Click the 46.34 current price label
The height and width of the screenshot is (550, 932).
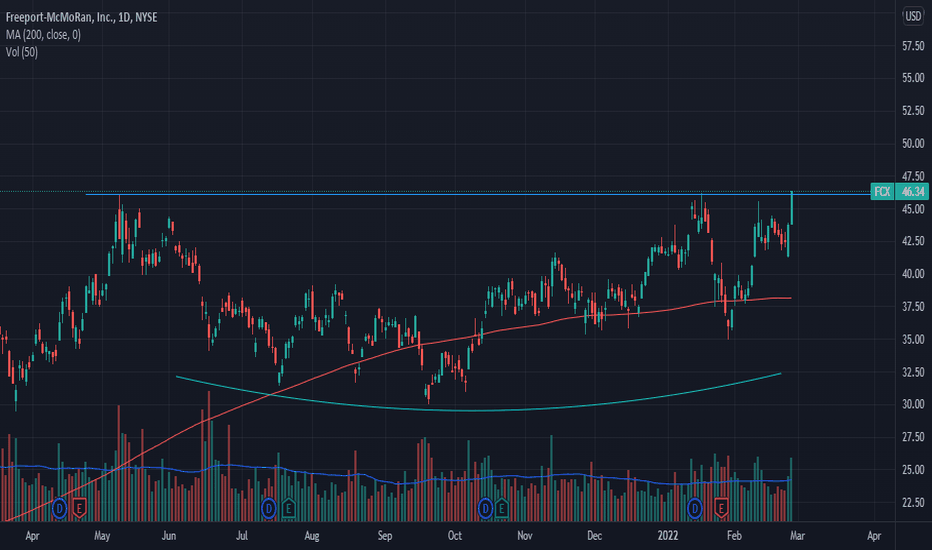912,191
